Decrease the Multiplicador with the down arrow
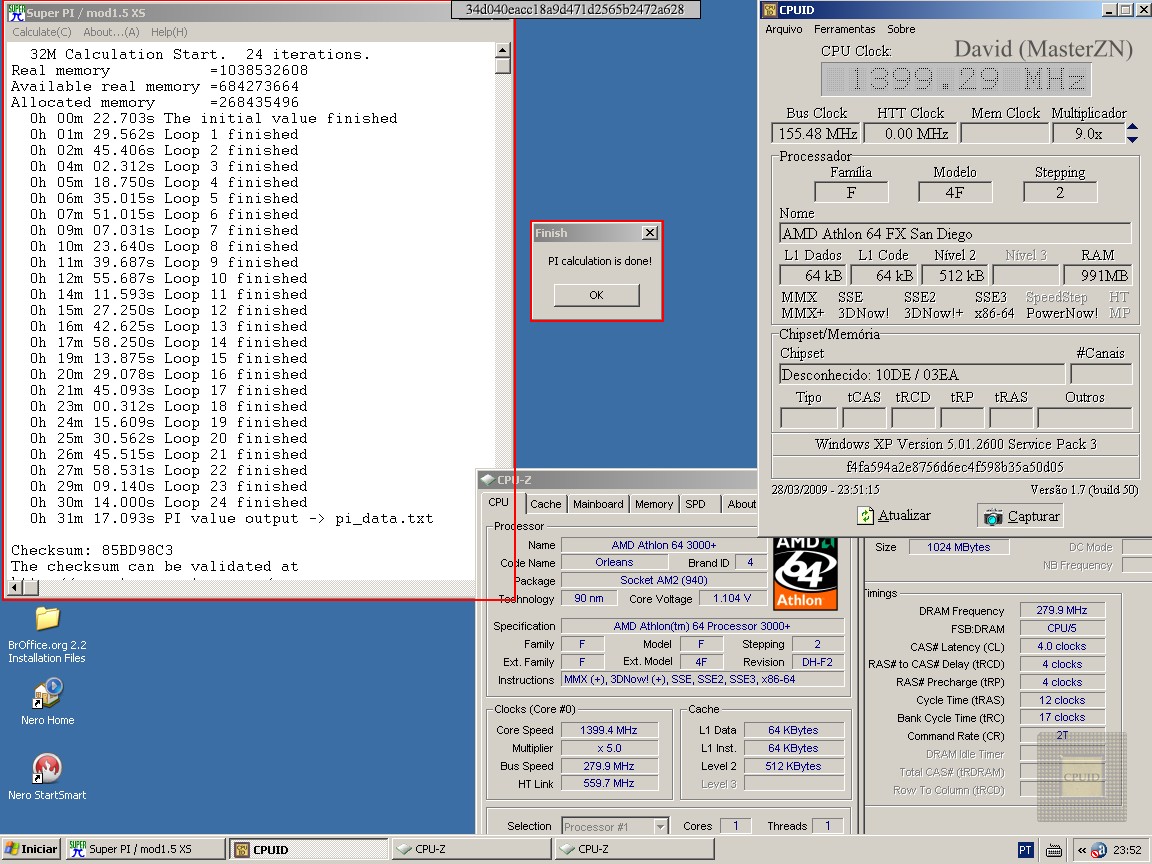1152x864 pixels. coord(1132,139)
